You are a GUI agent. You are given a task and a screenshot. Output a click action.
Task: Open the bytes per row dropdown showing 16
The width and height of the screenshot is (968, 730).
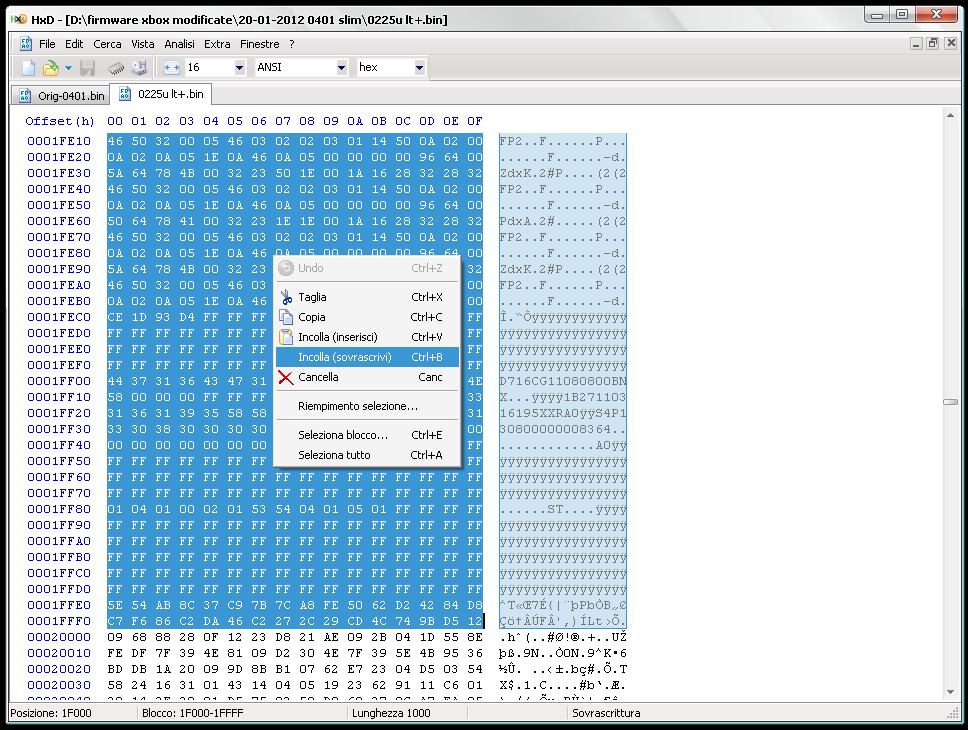(x=240, y=67)
